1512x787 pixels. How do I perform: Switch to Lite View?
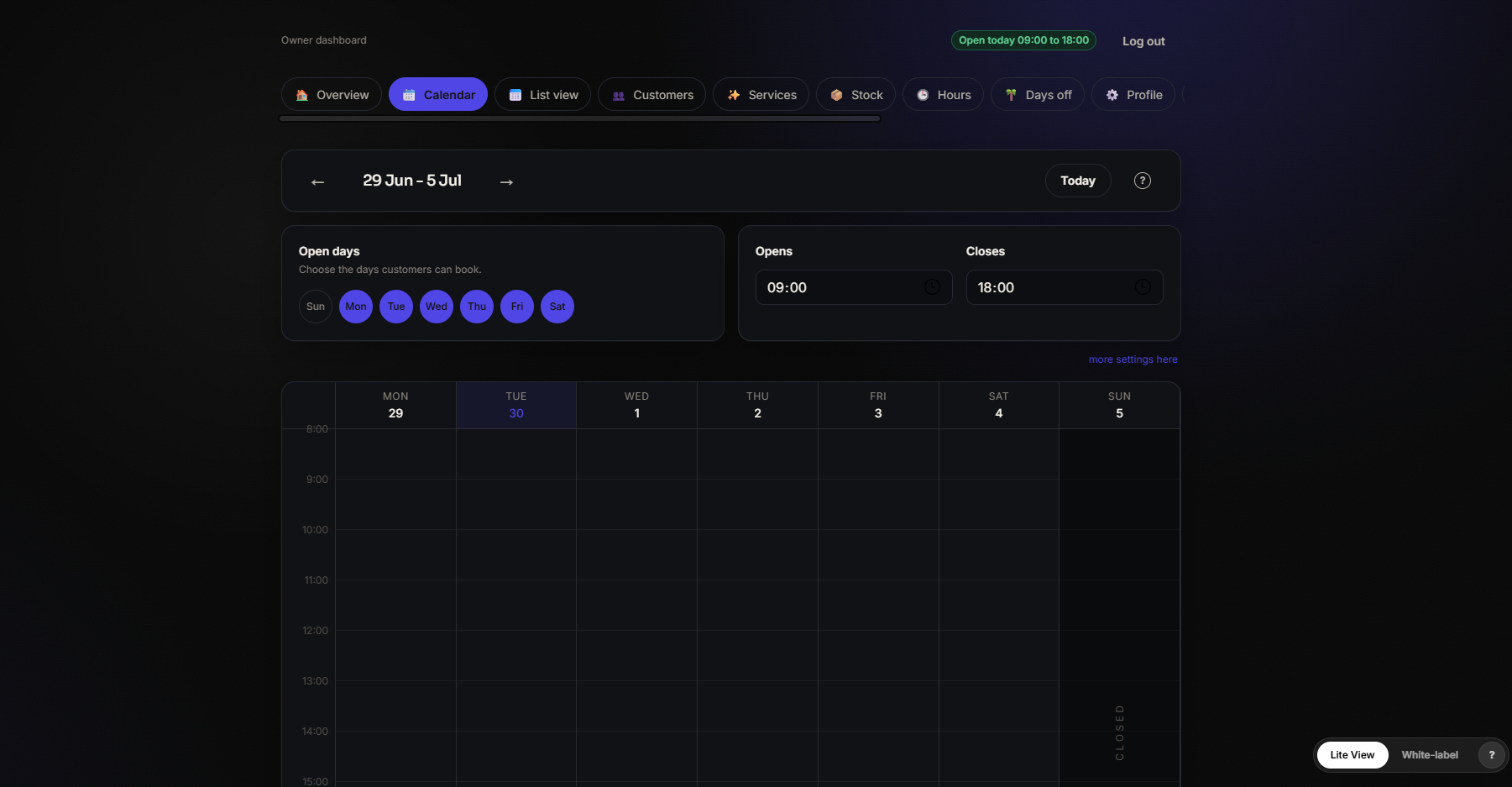1352,755
